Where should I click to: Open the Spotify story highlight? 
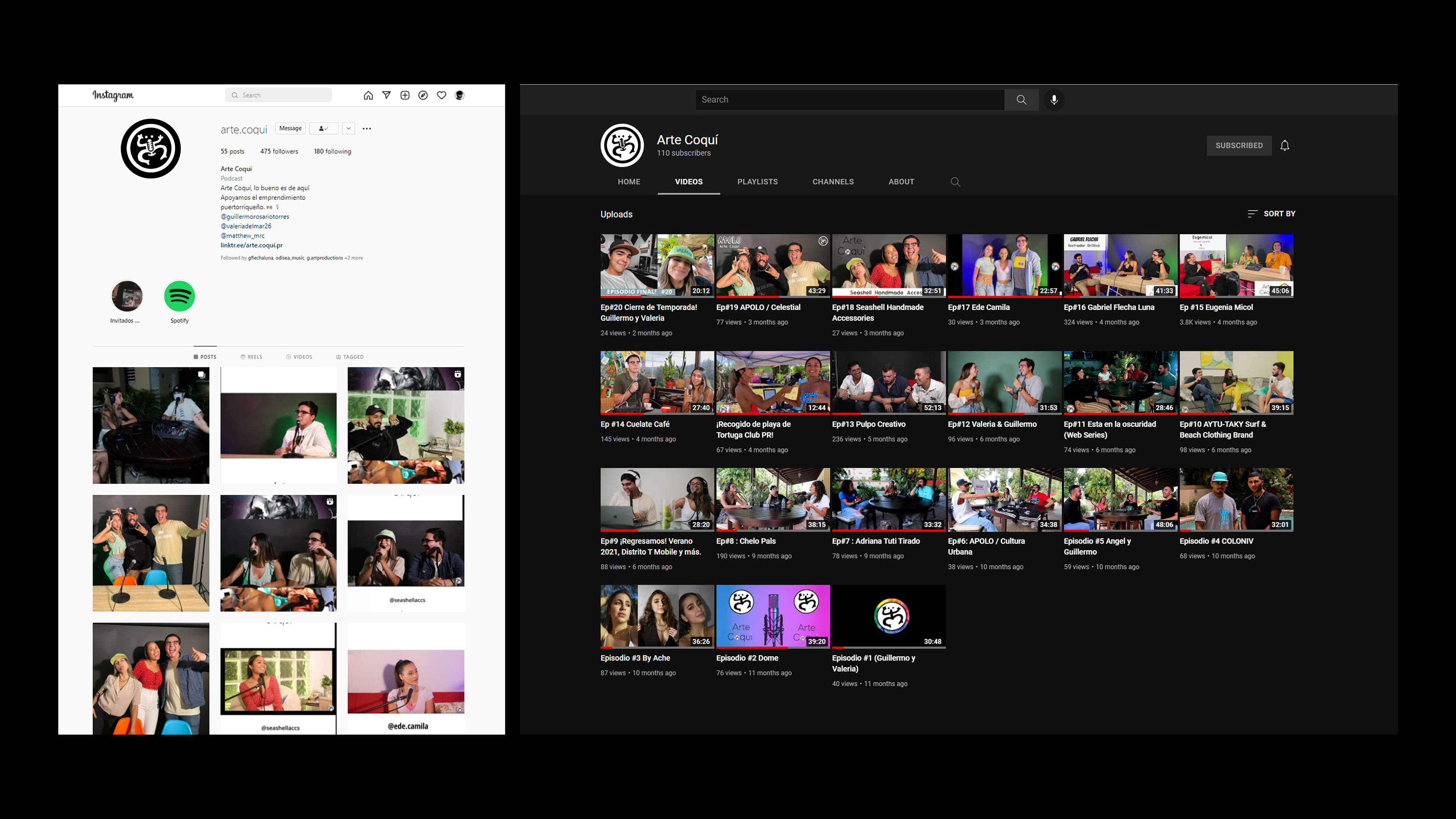pos(179,297)
